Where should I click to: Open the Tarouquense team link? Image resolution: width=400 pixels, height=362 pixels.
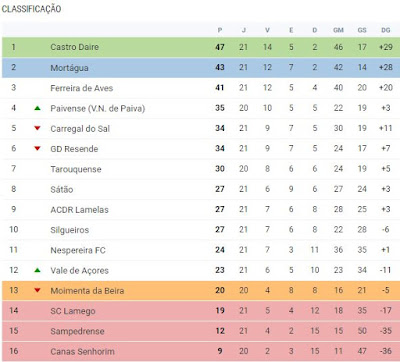(x=76, y=169)
